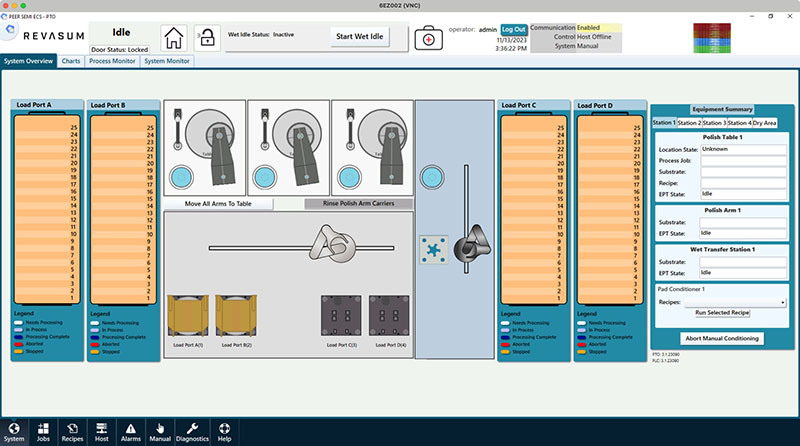Click the Log Out button
Image resolution: width=800 pixels, height=446 pixels.
pos(514,30)
